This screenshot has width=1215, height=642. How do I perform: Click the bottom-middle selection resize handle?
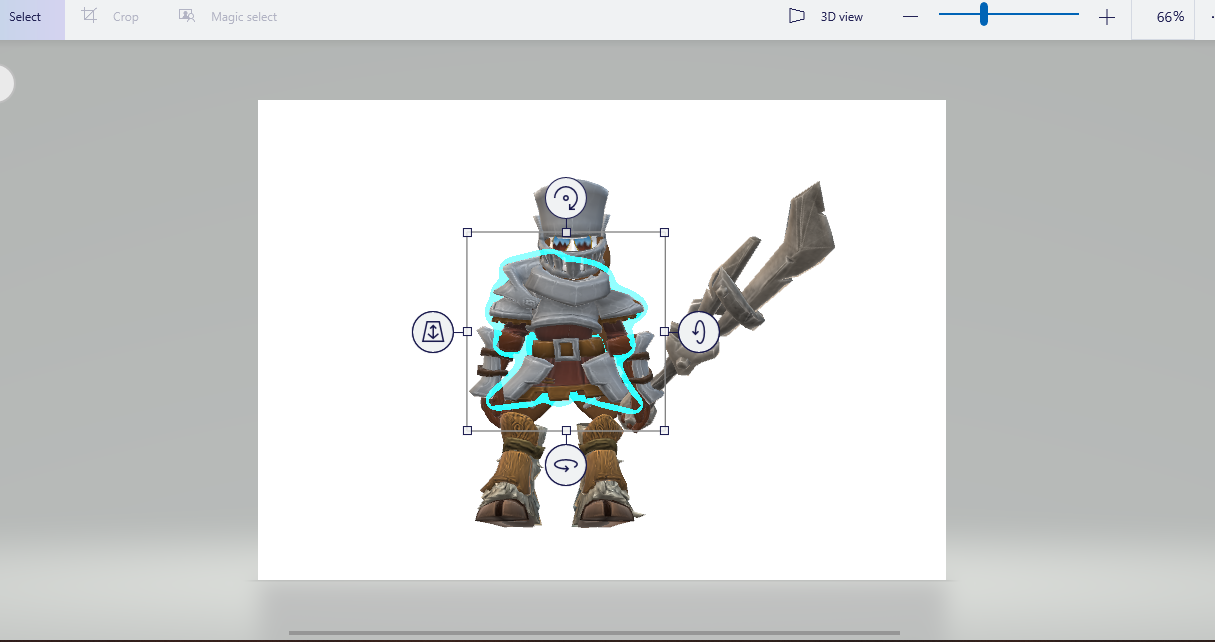click(566, 430)
